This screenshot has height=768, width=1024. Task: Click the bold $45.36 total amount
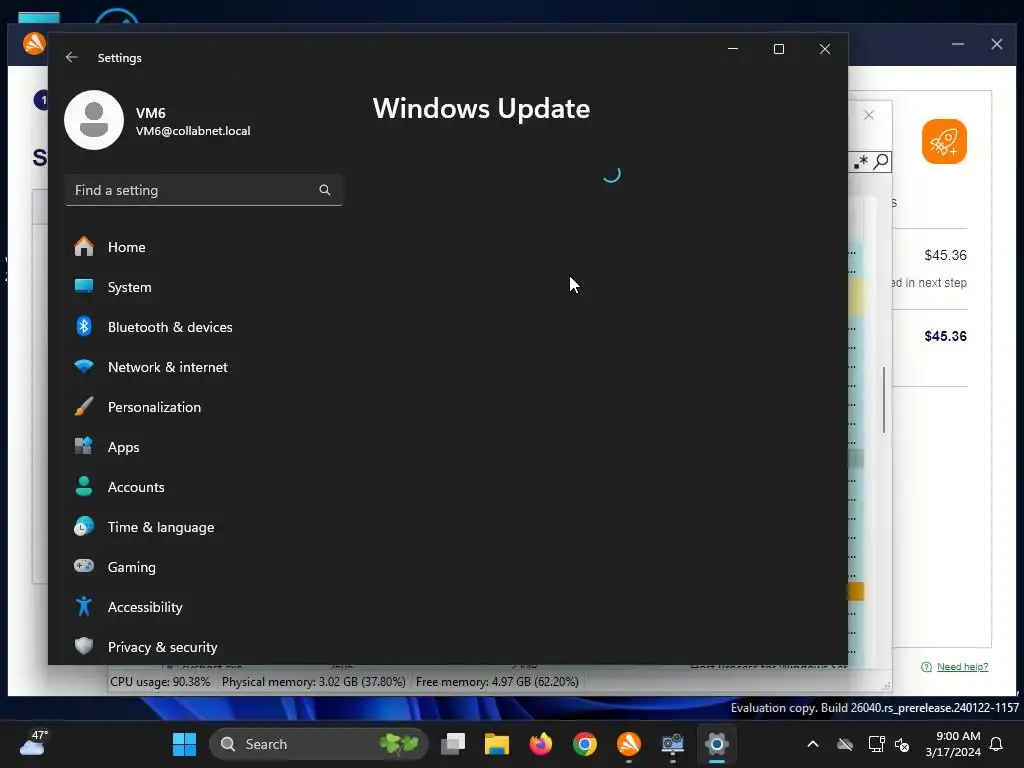[x=945, y=336]
